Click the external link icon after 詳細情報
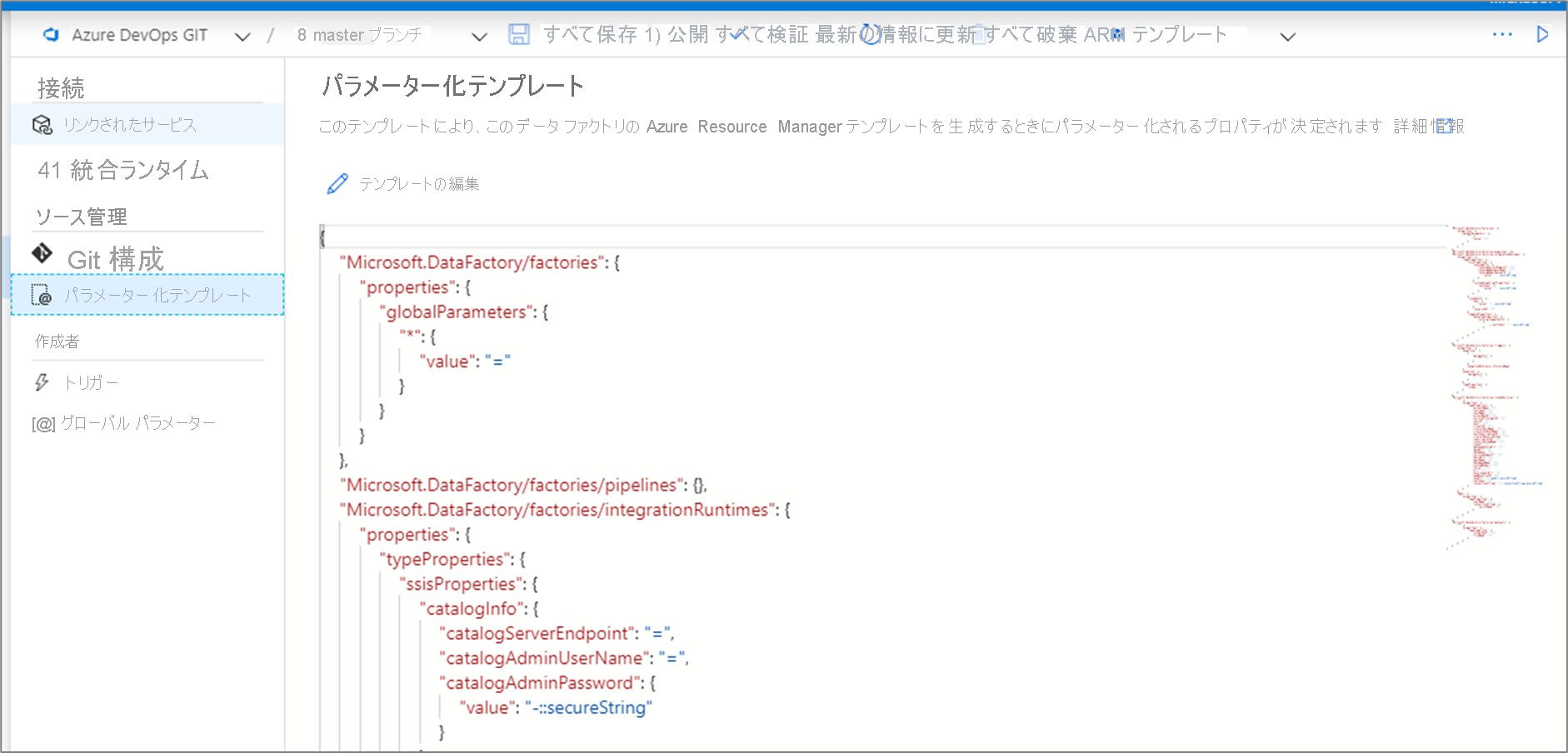This screenshot has height=753, width=1568. click(x=1446, y=126)
